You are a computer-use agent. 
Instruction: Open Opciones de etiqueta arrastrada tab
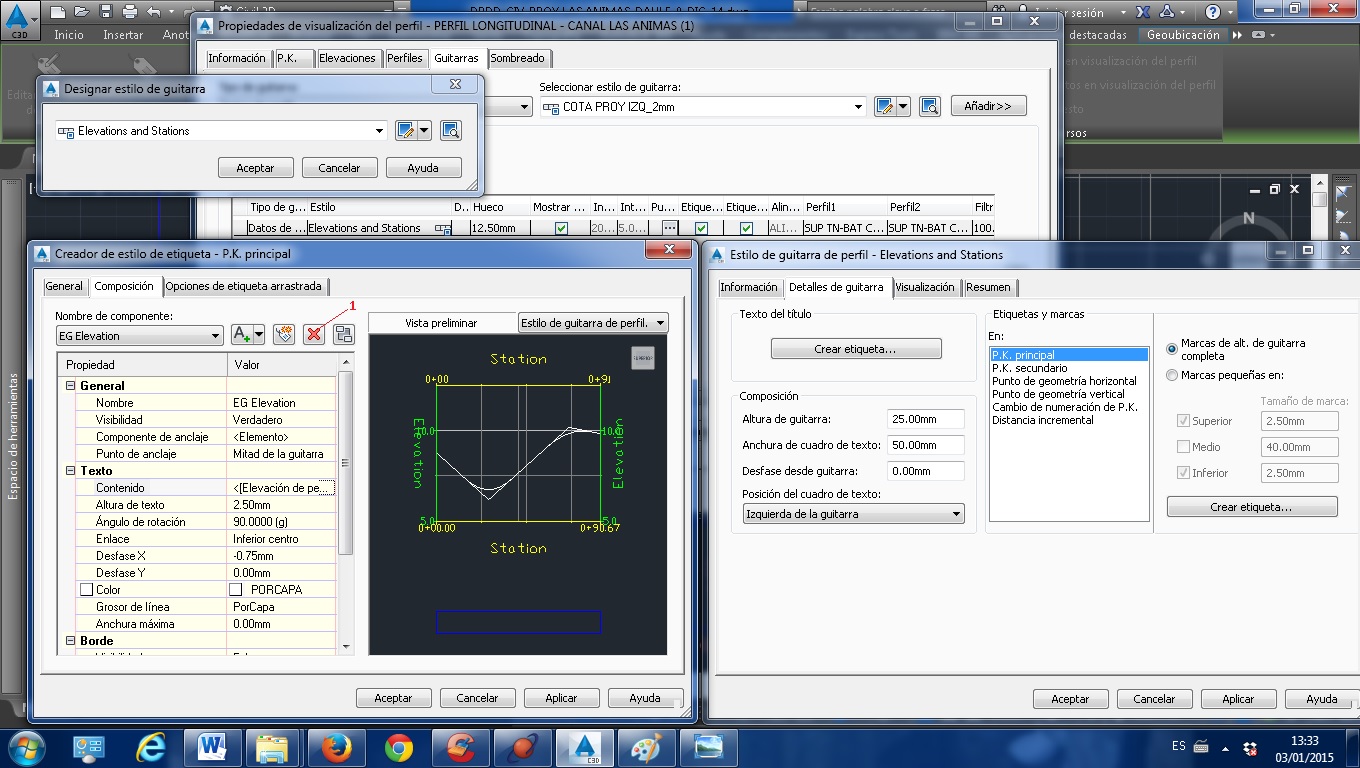[244, 286]
